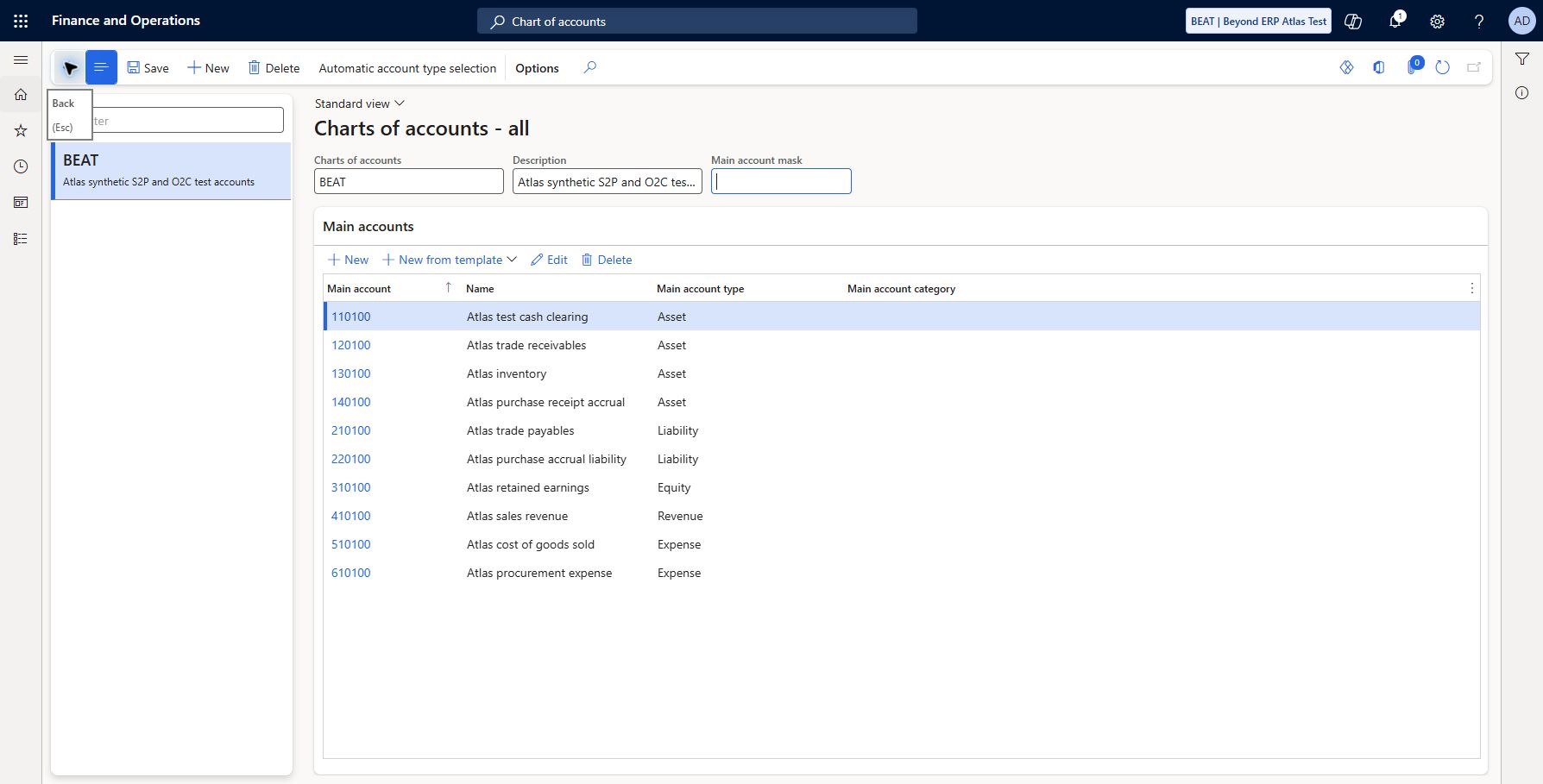Click the search icon in action pane

click(589, 67)
